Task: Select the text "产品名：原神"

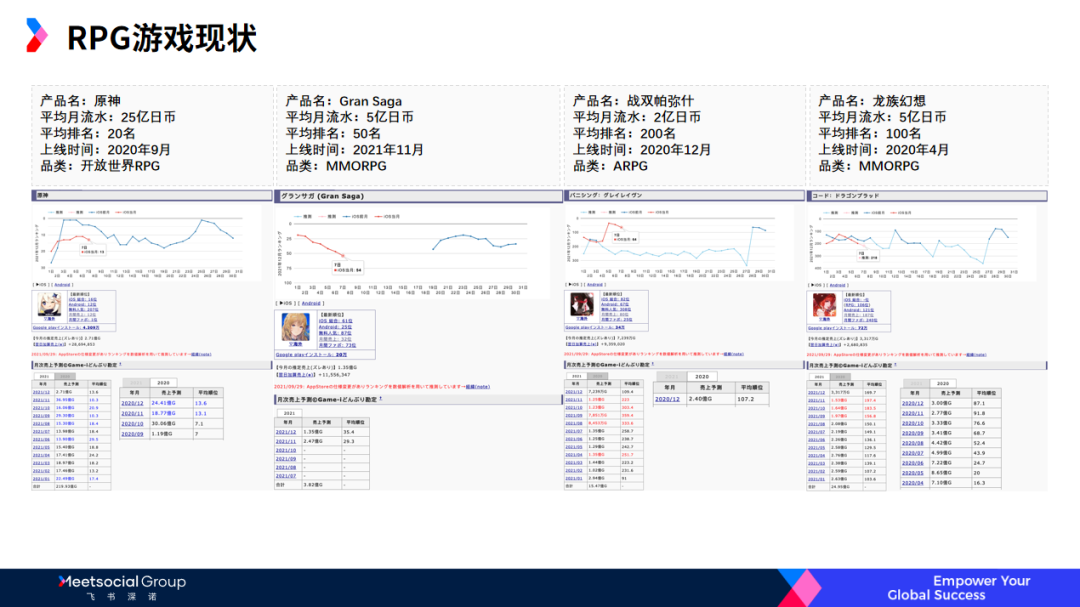Action: 80,101
